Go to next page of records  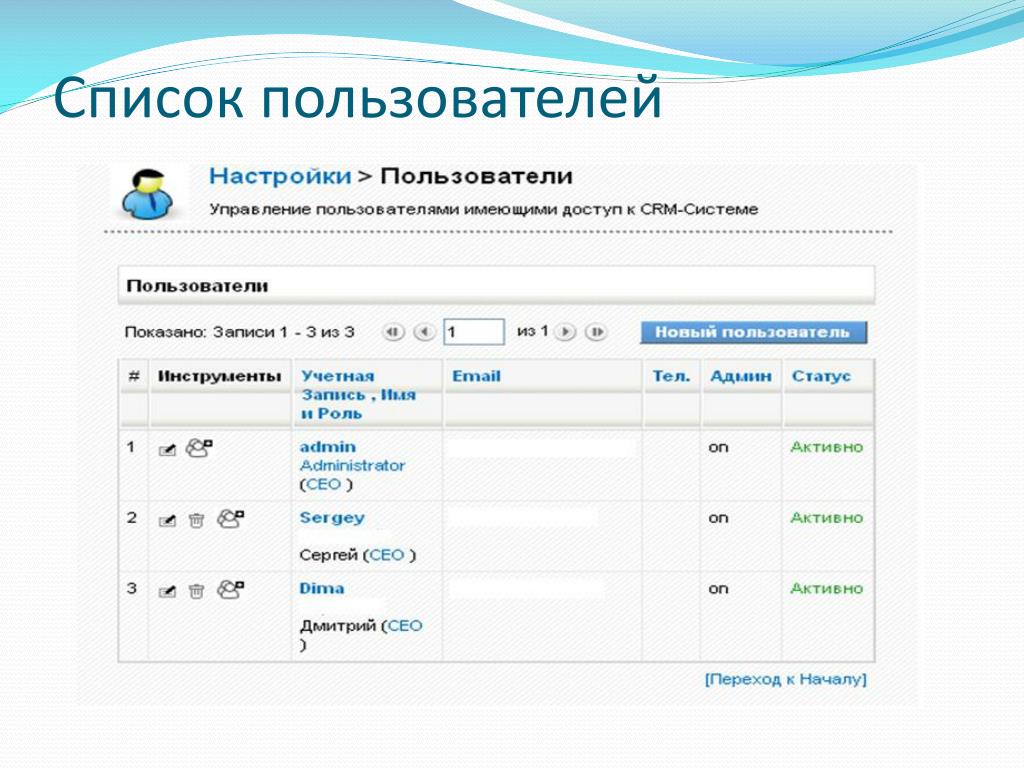(x=565, y=332)
